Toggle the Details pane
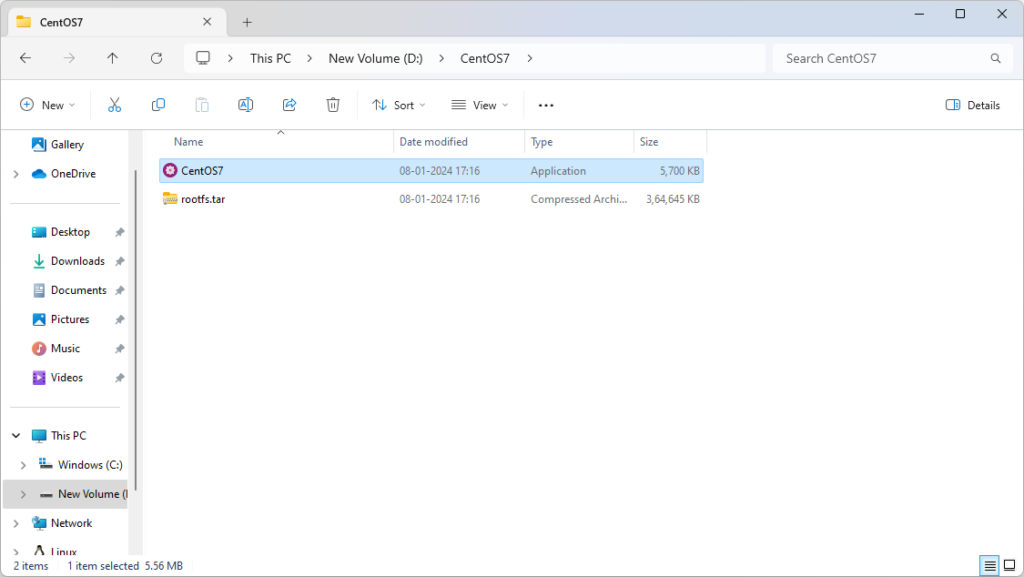 point(972,105)
